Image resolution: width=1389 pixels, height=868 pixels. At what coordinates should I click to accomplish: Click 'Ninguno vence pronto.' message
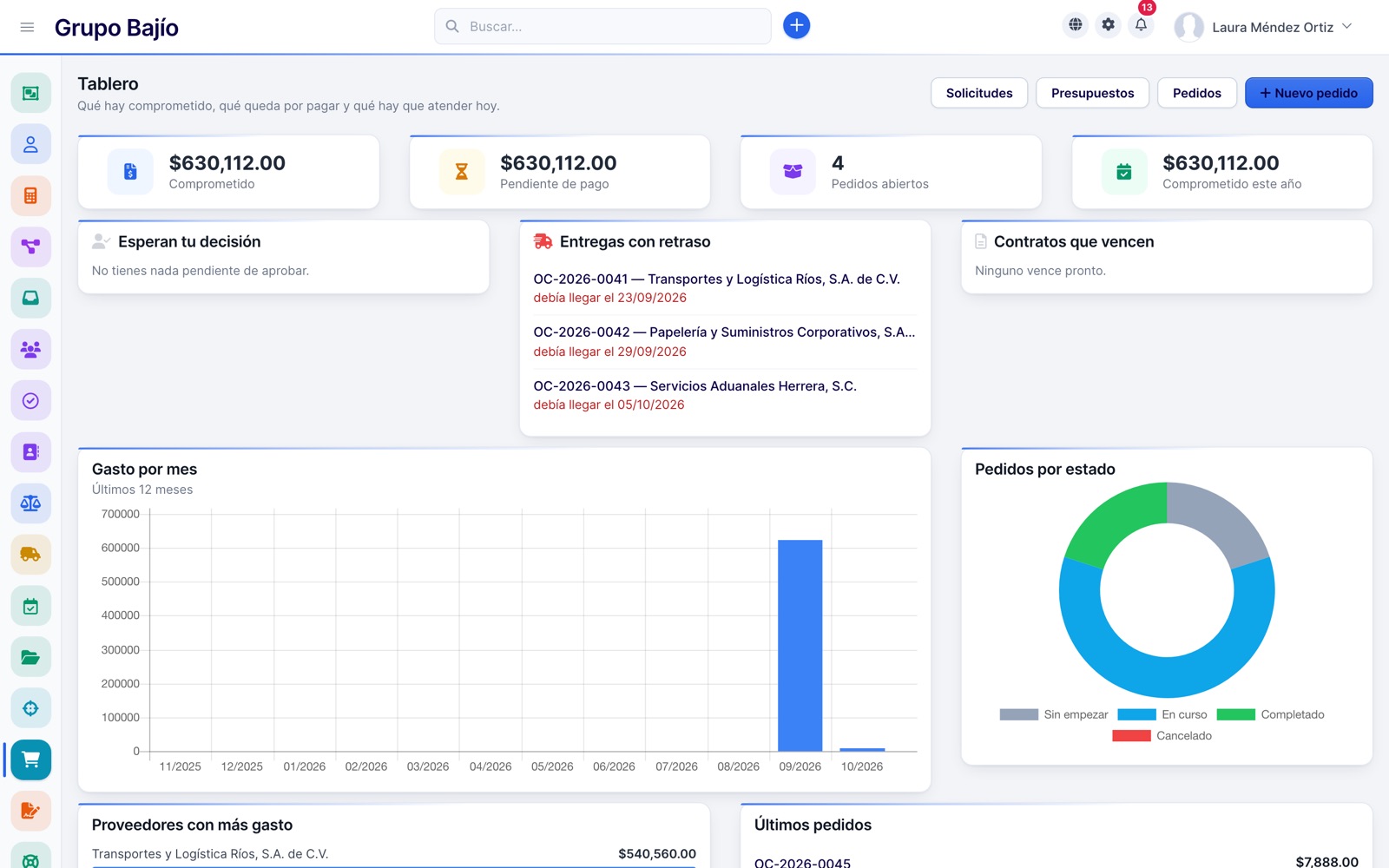tap(1040, 271)
